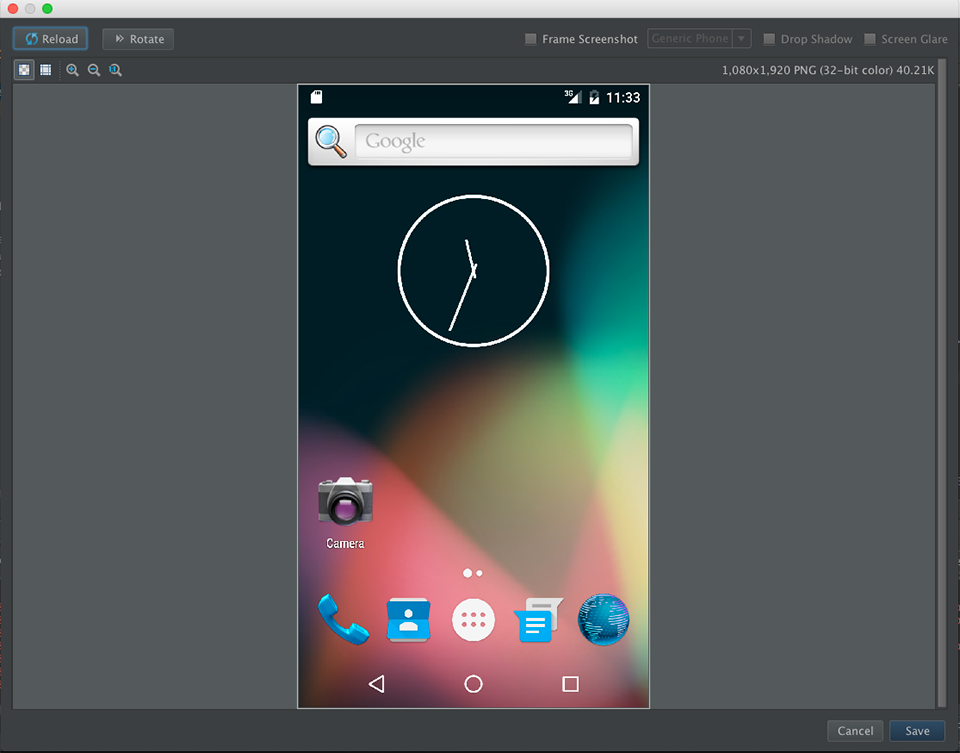Click the vertical scrollbar of the preview

click(x=942, y=383)
